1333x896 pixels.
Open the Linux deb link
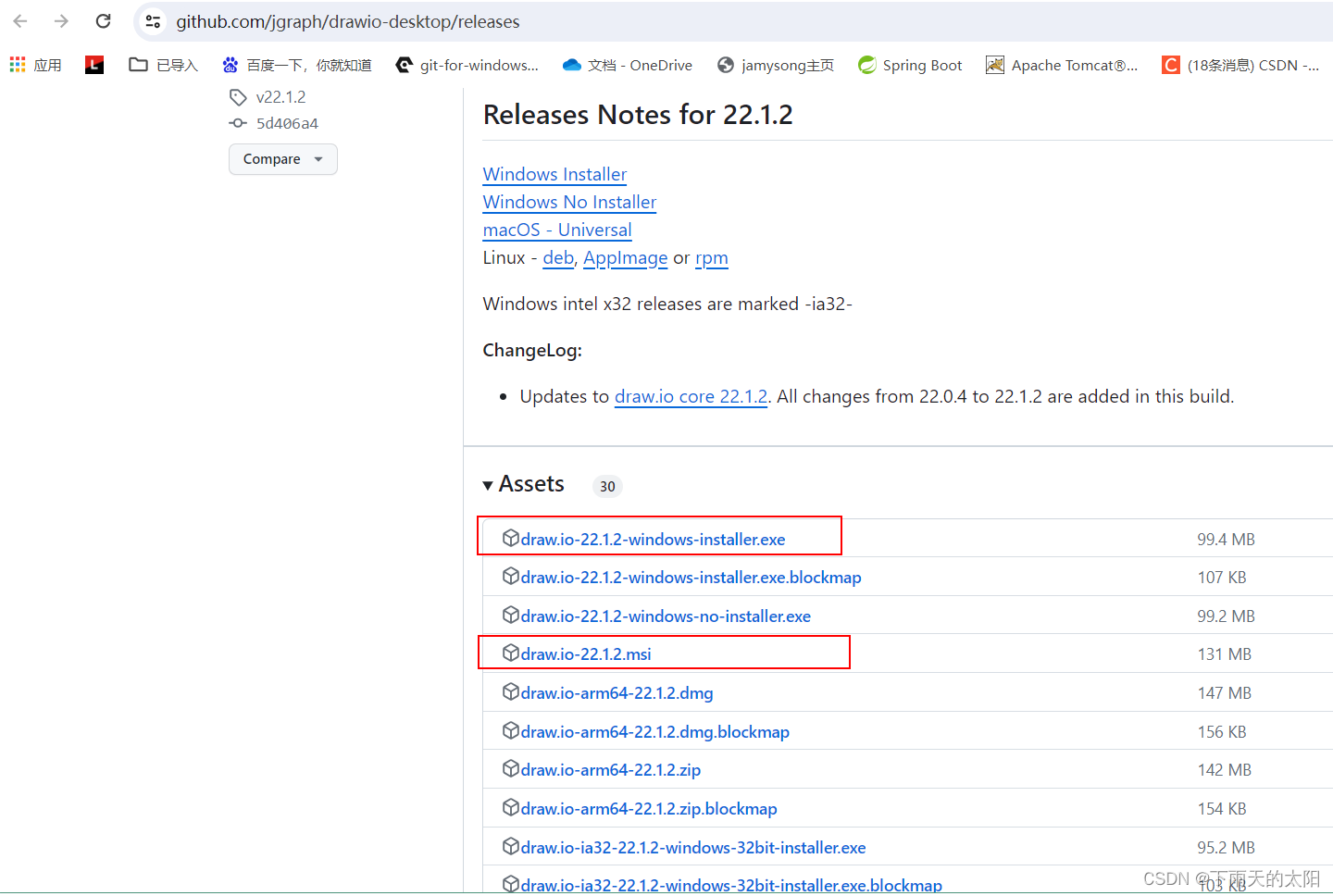(558, 257)
